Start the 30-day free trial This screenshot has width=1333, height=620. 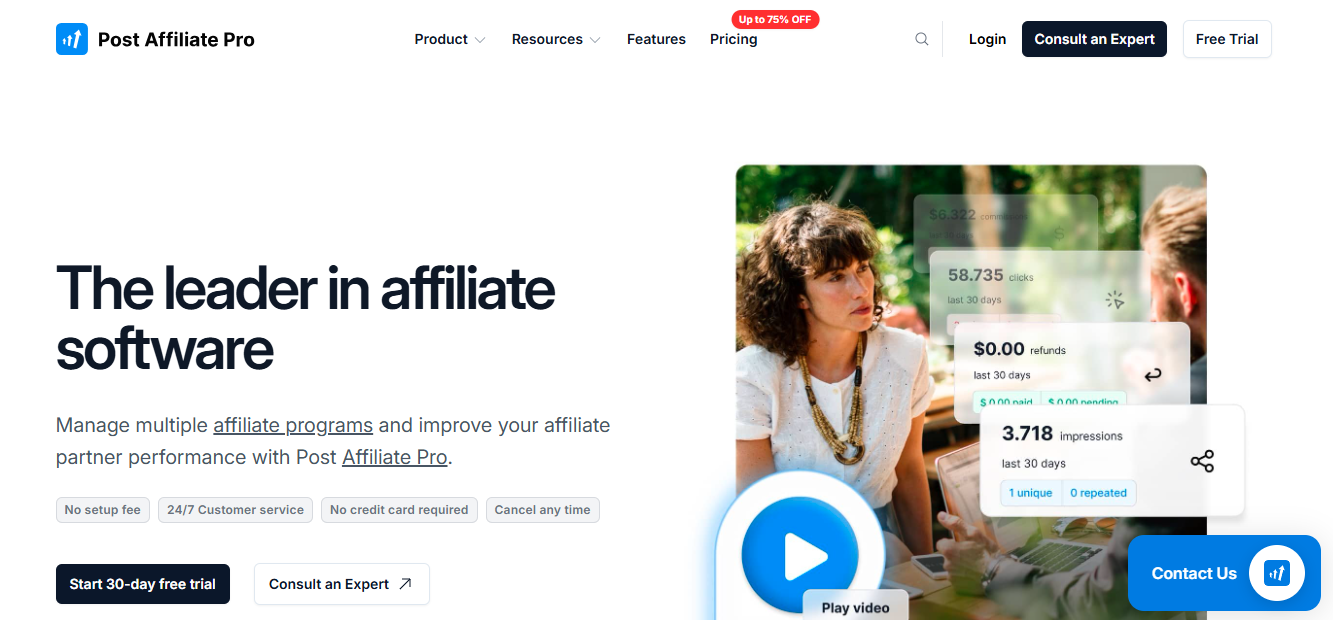[143, 584]
